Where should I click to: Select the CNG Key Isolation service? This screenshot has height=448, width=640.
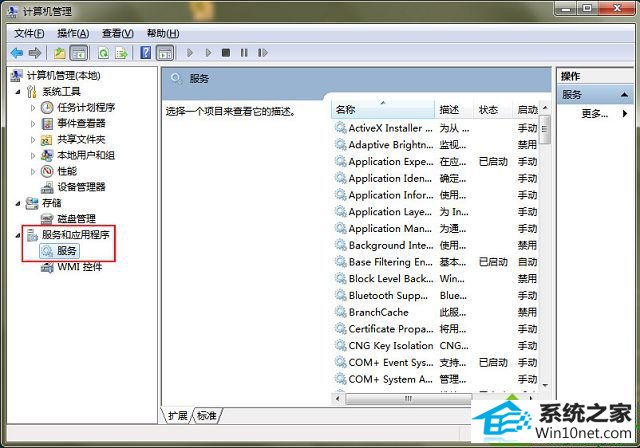click(x=436, y=346)
